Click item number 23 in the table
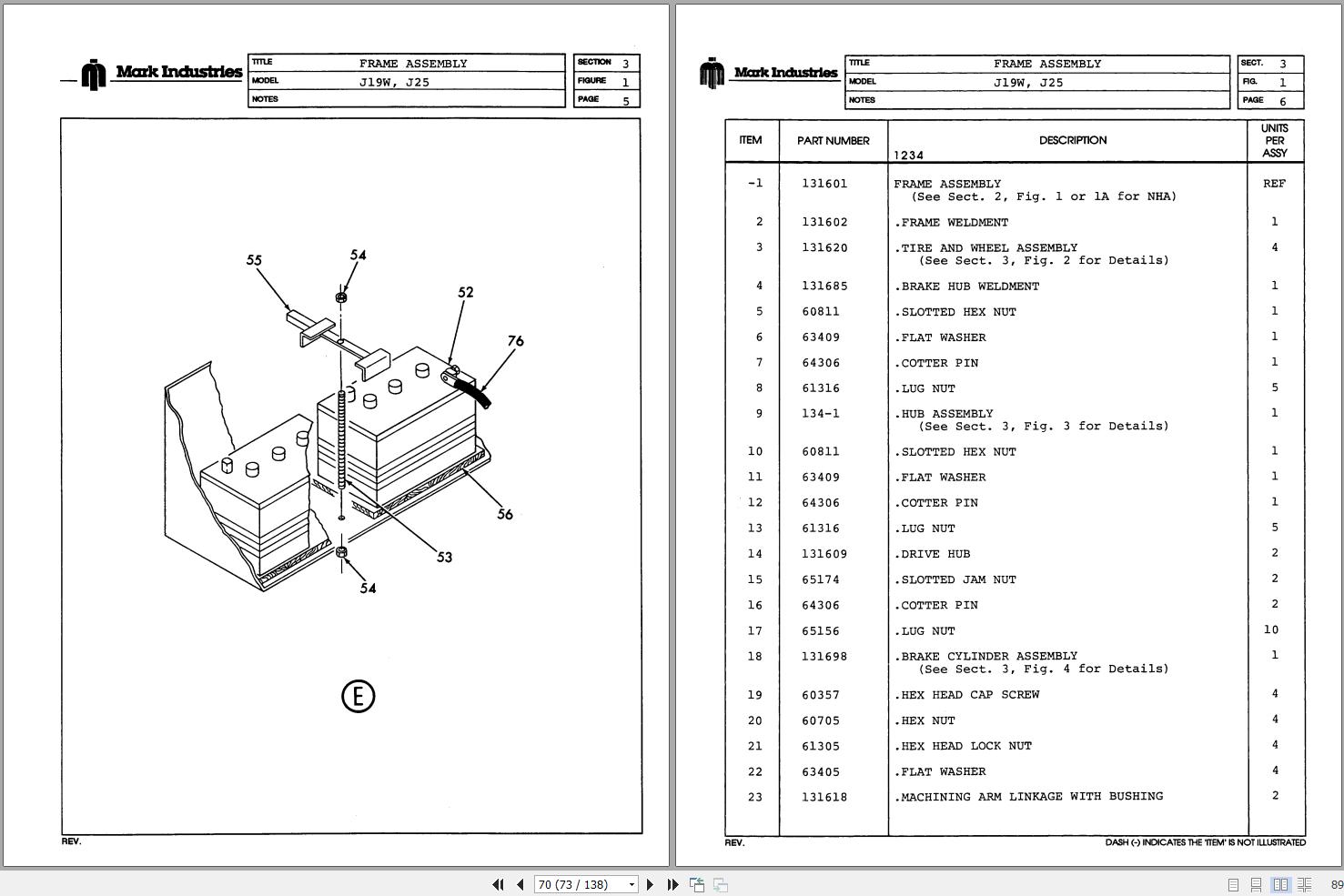This screenshot has width=1344, height=896. click(x=754, y=797)
